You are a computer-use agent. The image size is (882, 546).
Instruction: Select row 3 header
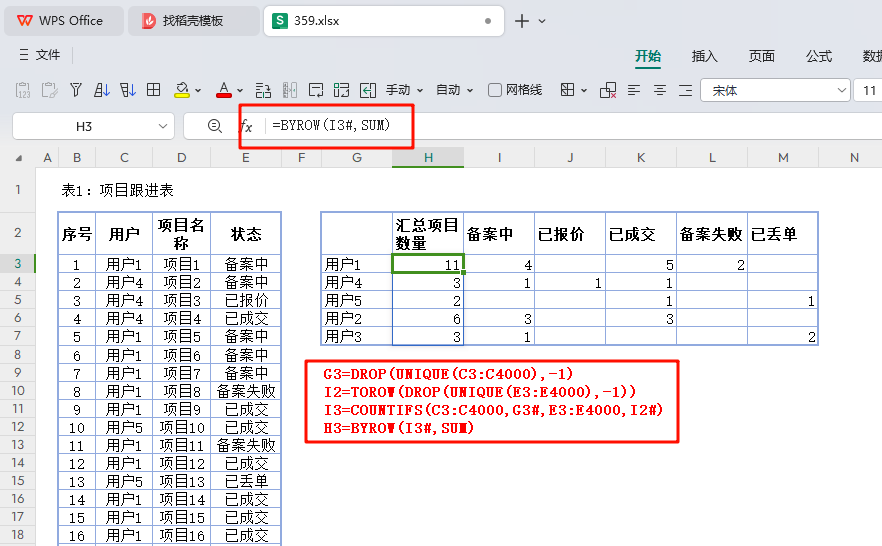point(18,263)
